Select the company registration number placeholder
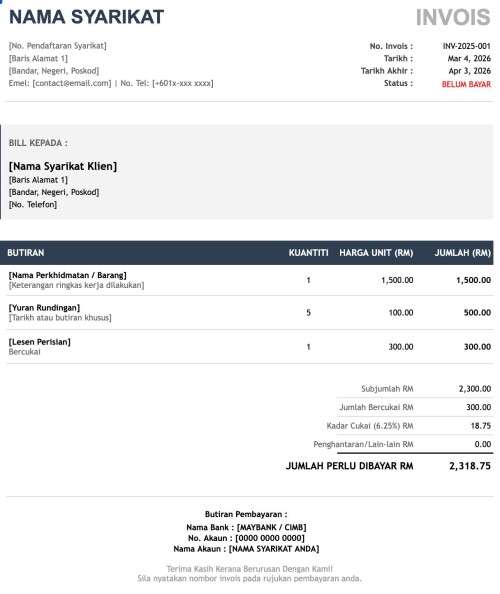Viewport: 500px width, 594px height. (x=58, y=46)
